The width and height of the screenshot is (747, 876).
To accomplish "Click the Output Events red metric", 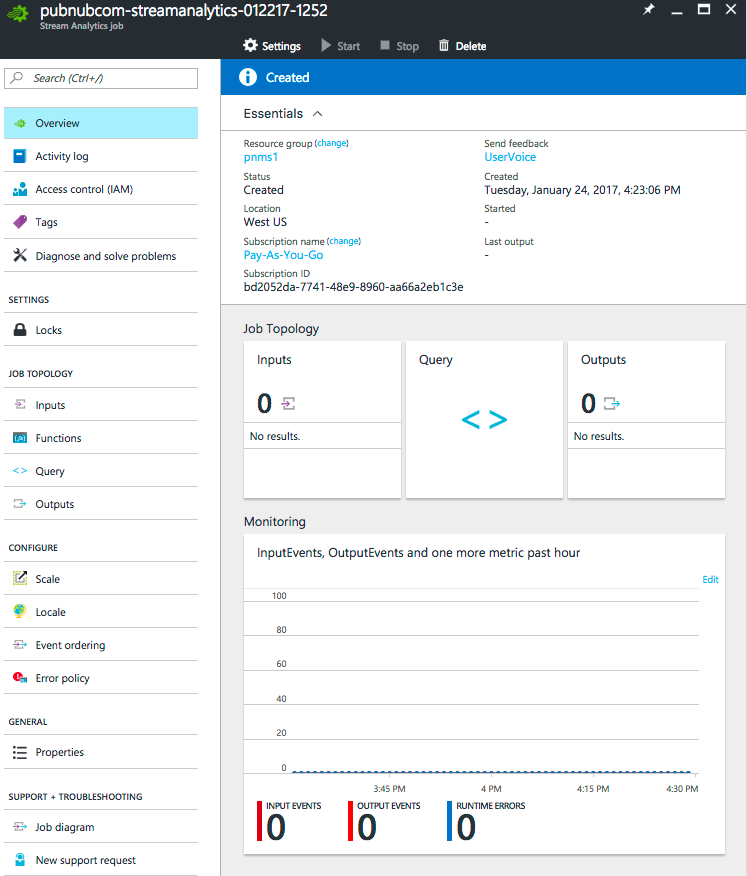I will pos(384,821).
